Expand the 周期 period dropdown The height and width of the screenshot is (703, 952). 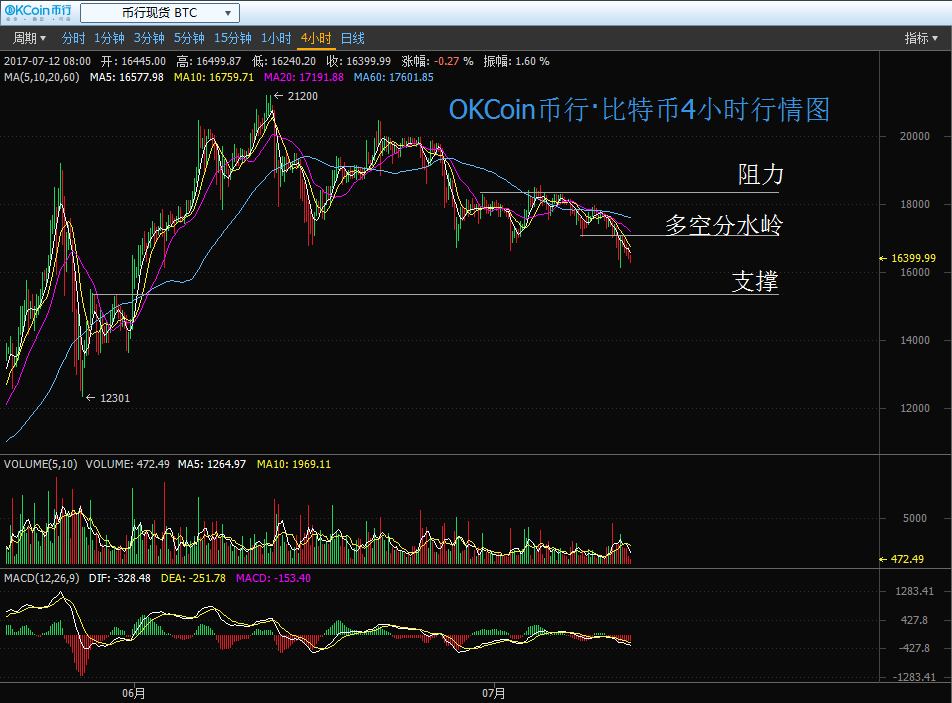(29, 38)
